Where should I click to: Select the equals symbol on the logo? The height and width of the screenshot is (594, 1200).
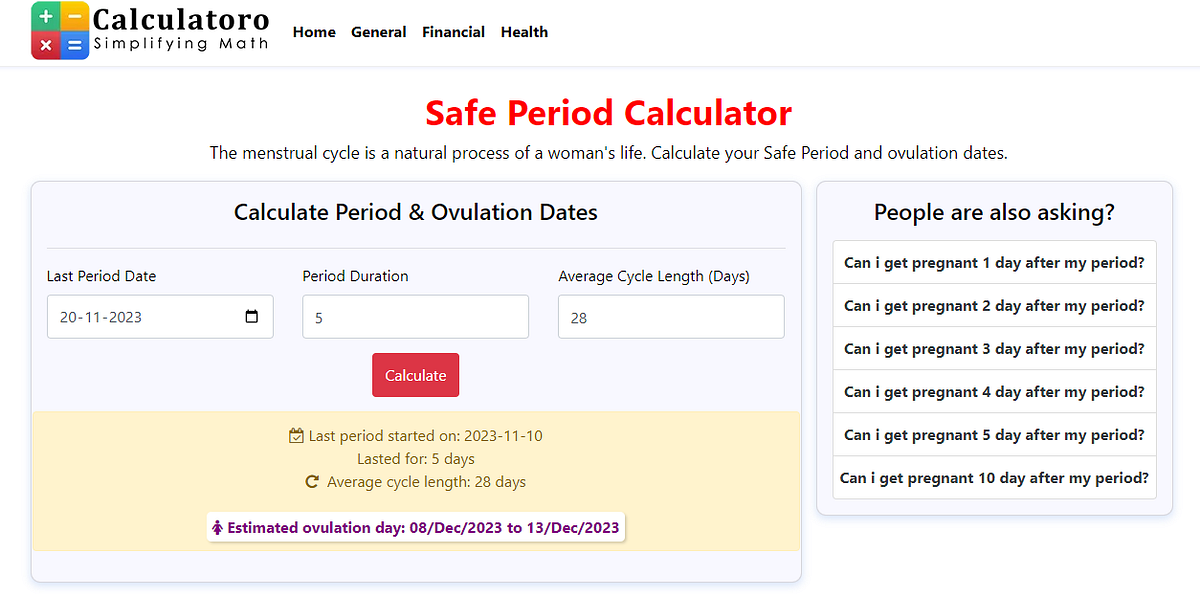74,45
